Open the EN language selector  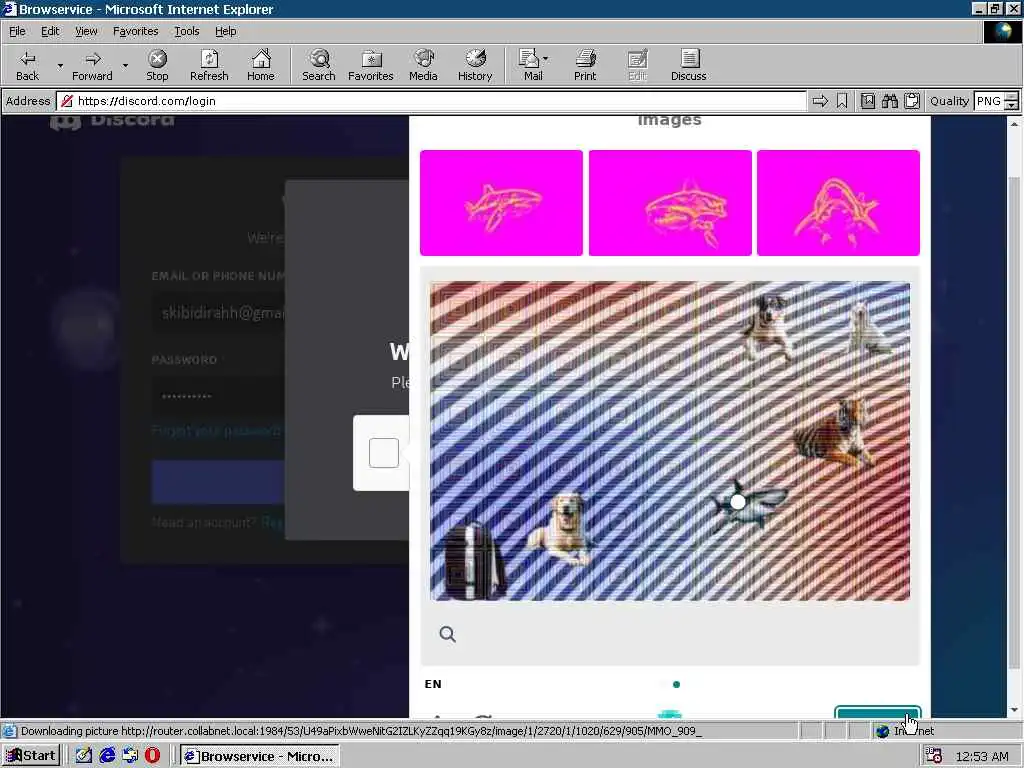click(x=433, y=684)
